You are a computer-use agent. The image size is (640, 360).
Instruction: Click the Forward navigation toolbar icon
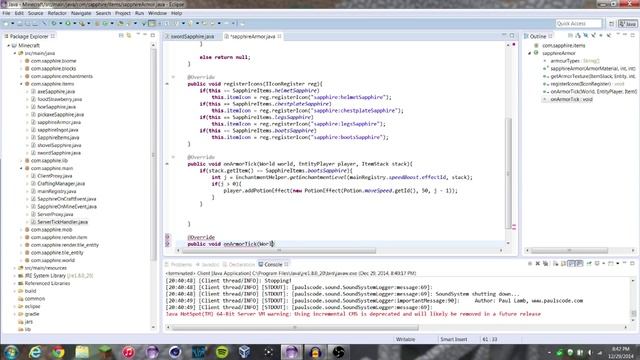coord(226,23)
